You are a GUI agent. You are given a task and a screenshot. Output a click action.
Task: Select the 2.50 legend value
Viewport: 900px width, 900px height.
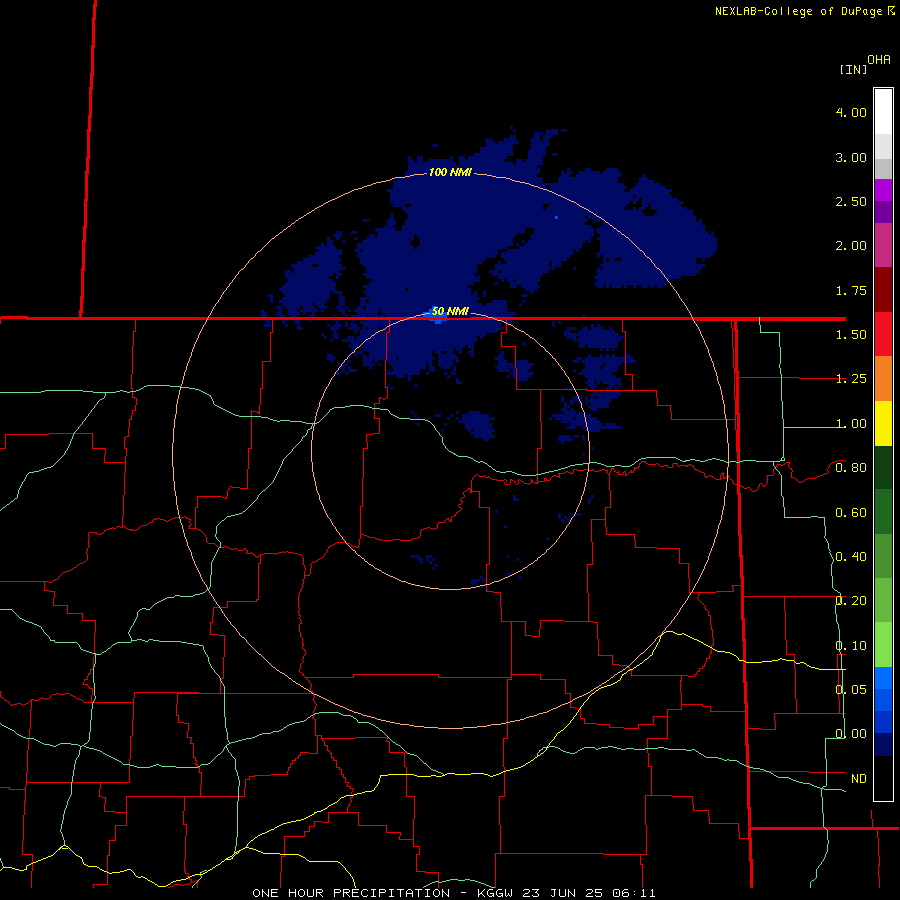tap(851, 201)
